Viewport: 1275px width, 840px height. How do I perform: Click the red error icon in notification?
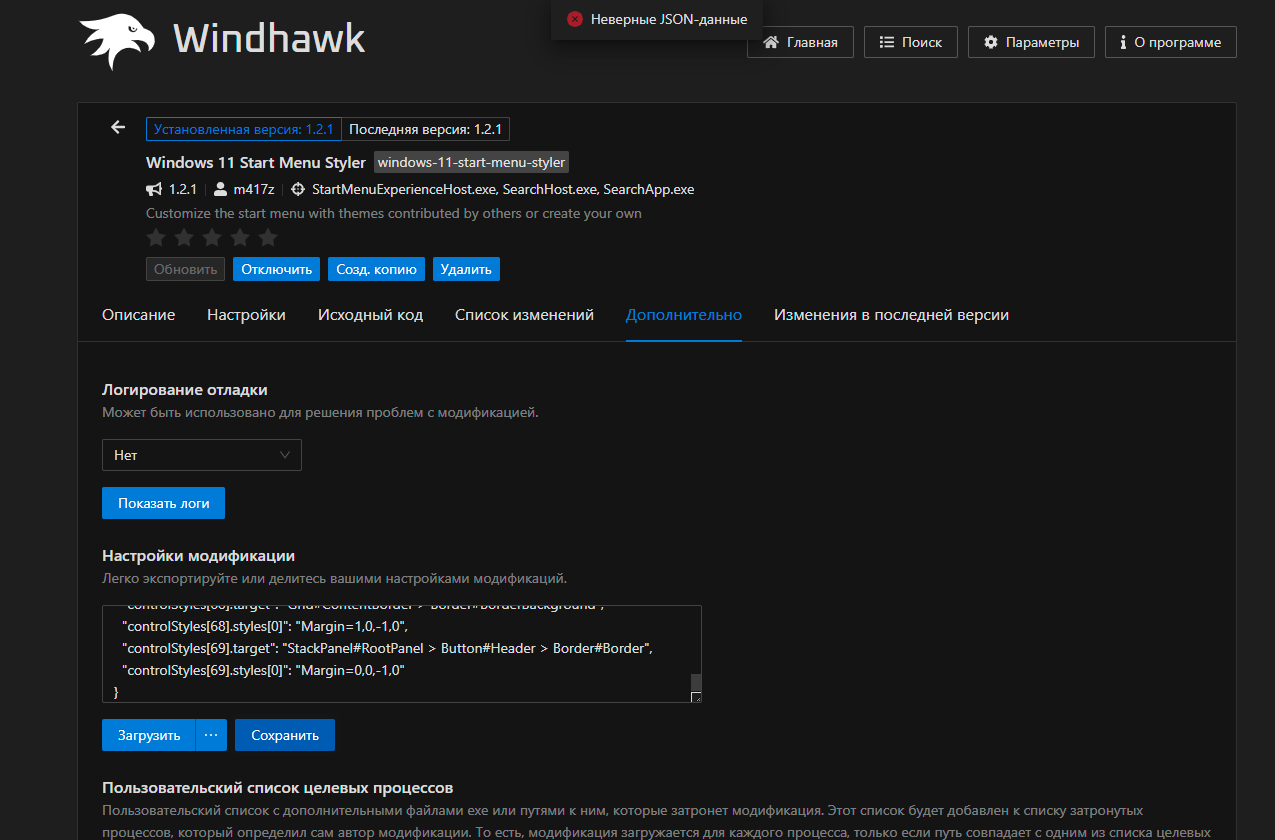pyautogui.click(x=575, y=19)
